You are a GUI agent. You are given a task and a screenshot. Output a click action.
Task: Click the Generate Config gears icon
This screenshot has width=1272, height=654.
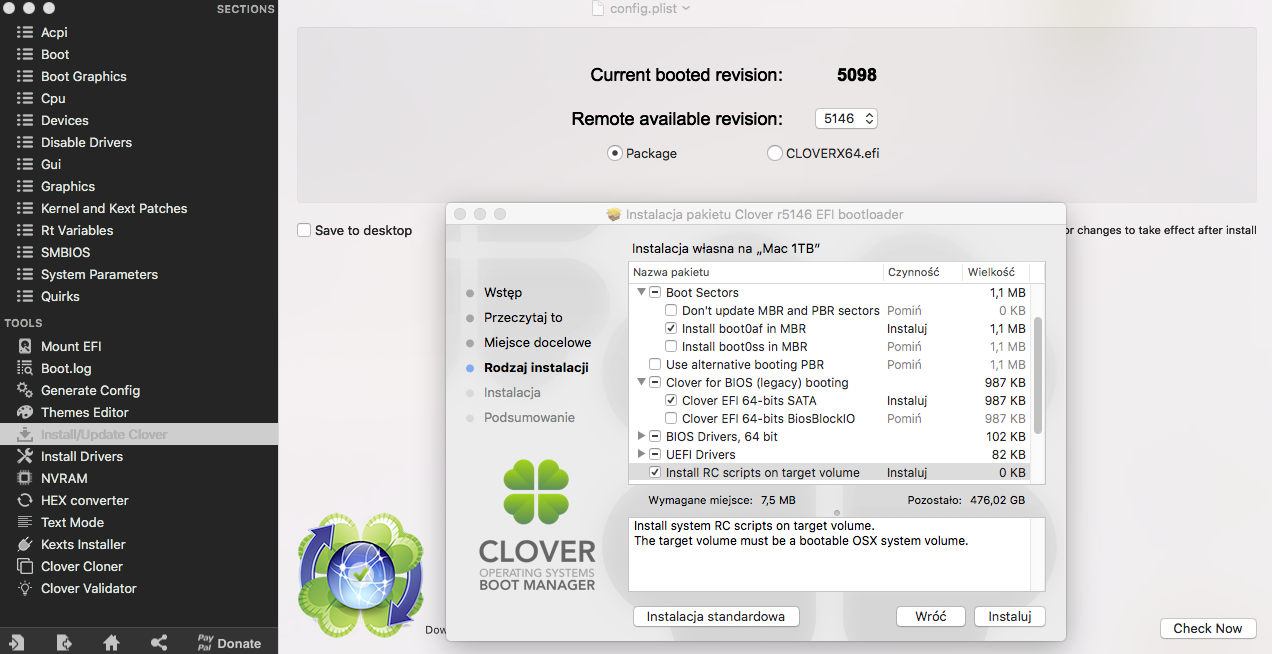(25, 390)
